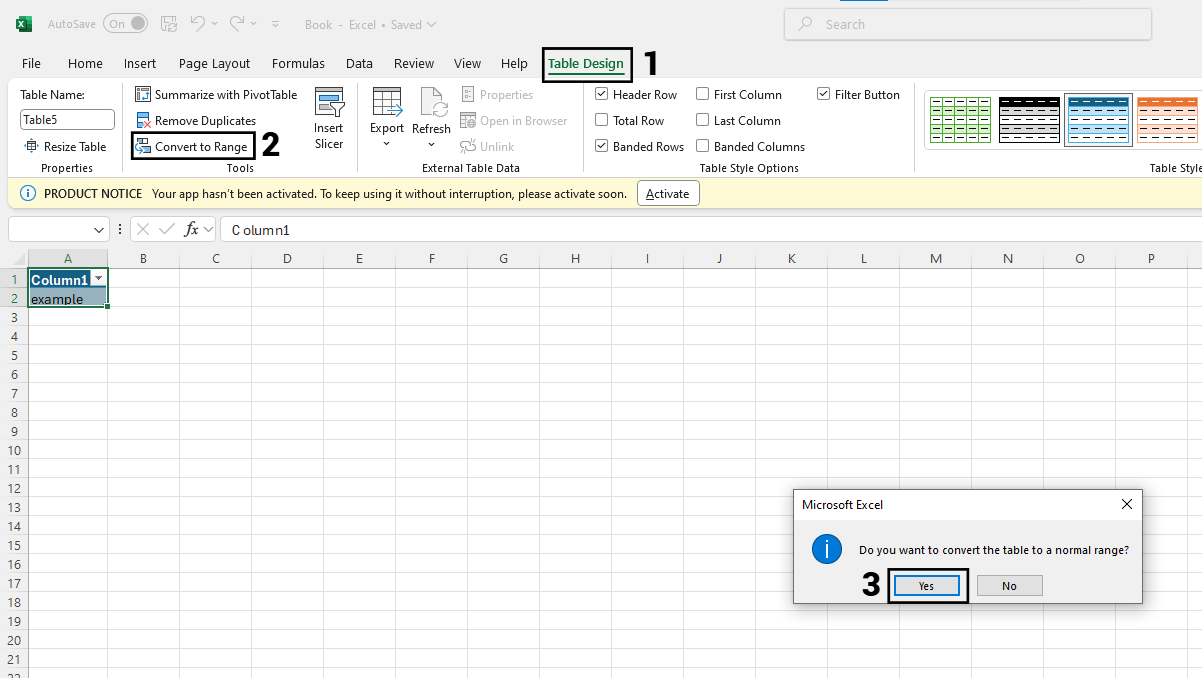Click Resize Table icon

tap(32, 147)
